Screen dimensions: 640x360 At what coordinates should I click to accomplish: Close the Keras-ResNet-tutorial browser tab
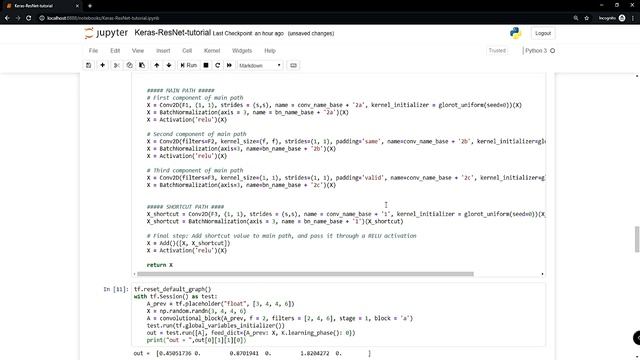77,6
